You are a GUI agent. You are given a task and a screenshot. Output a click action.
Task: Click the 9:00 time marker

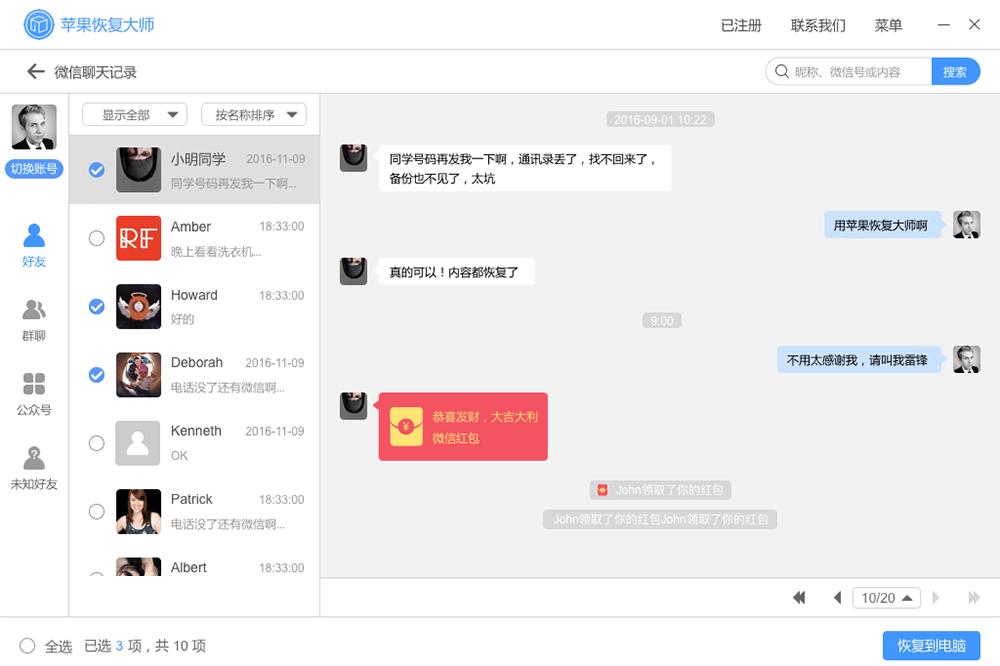coord(662,320)
